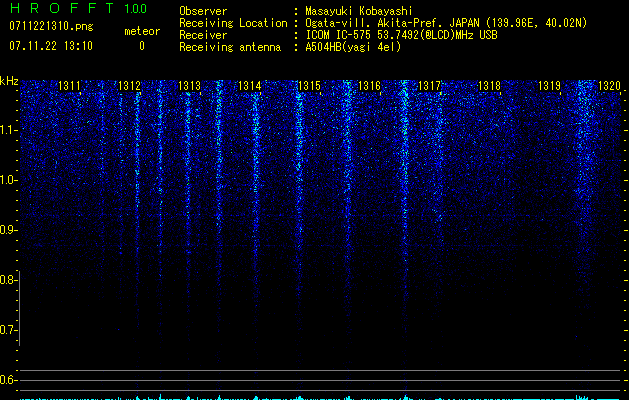
Task: Click the 1313 time marker
Action: (x=189, y=86)
